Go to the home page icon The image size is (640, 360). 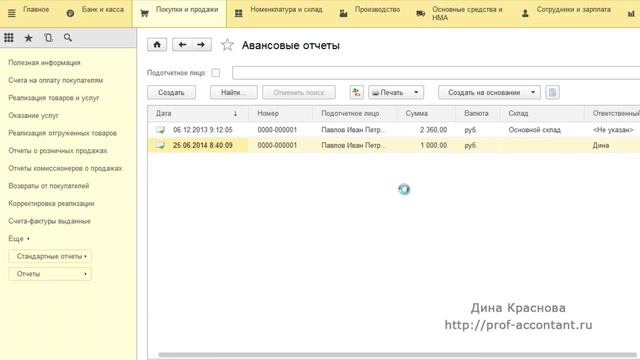point(157,45)
